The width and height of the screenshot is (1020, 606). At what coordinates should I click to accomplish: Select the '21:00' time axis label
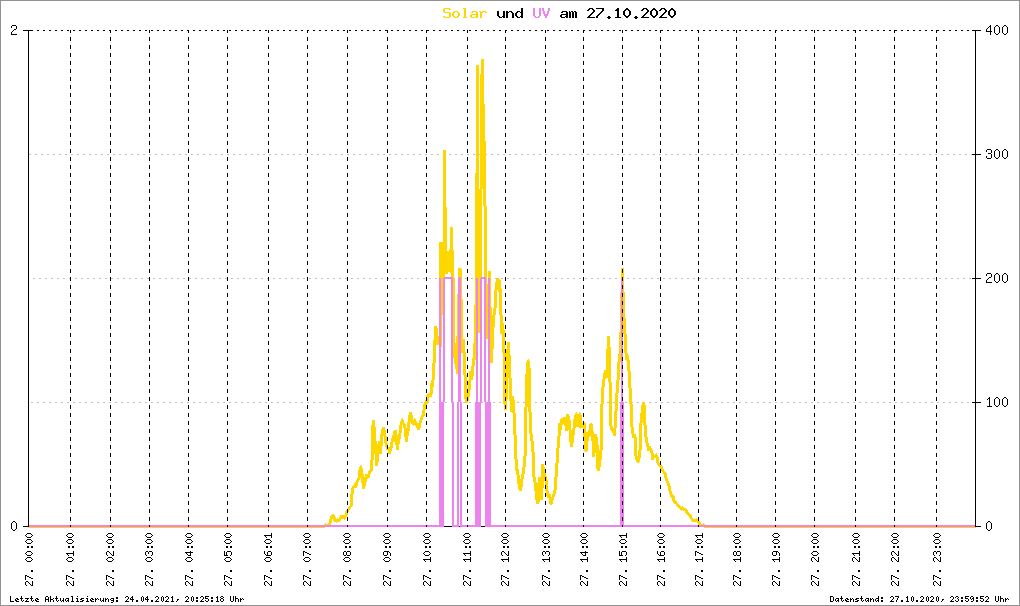[x=855, y=559]
